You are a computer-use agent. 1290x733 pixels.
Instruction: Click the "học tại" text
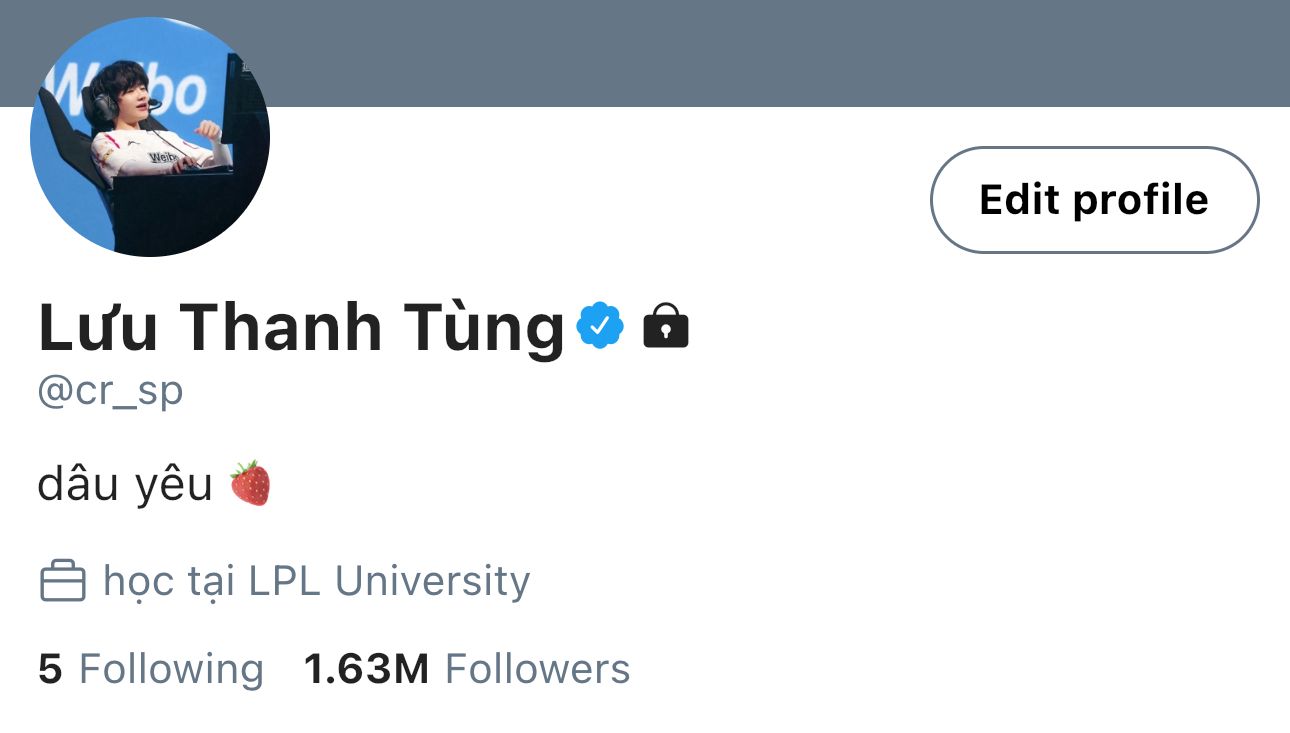(x=168, y=581)
